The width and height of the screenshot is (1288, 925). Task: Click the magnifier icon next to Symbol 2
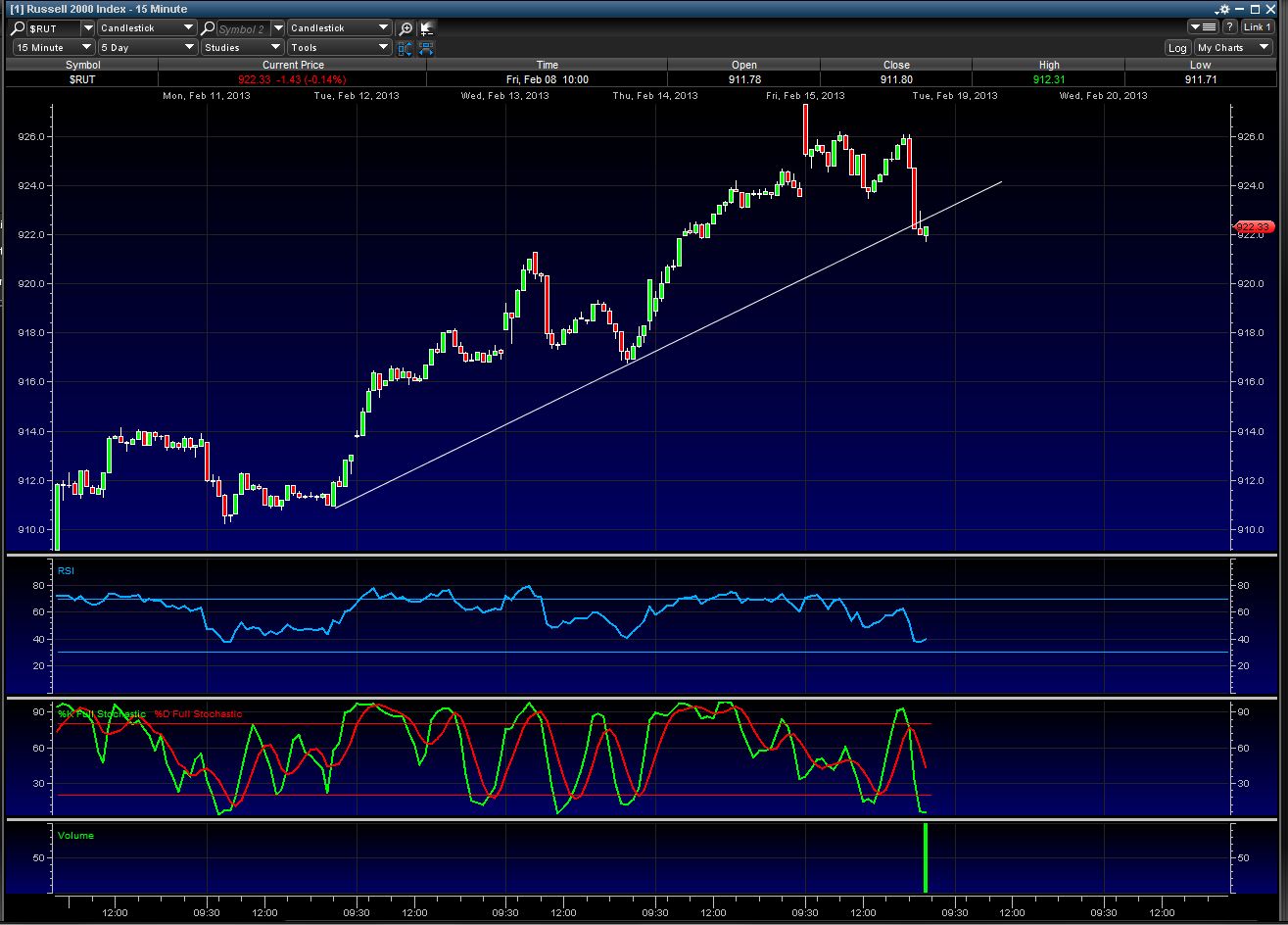207,28
